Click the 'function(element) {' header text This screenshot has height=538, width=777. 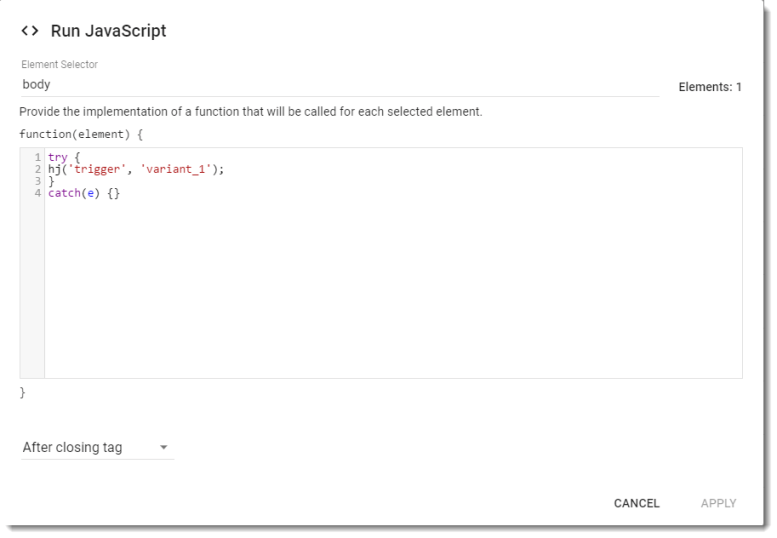[x=81, y=134]
